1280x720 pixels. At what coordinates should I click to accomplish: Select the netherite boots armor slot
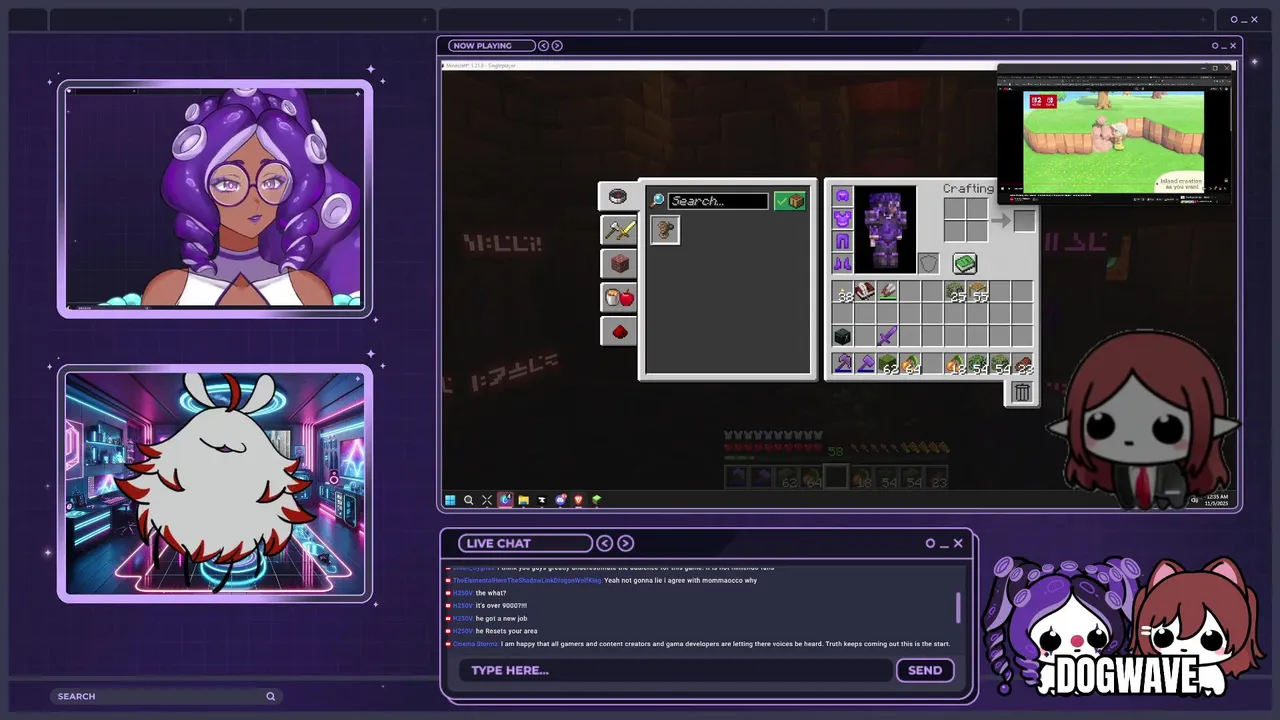(842, 263)
